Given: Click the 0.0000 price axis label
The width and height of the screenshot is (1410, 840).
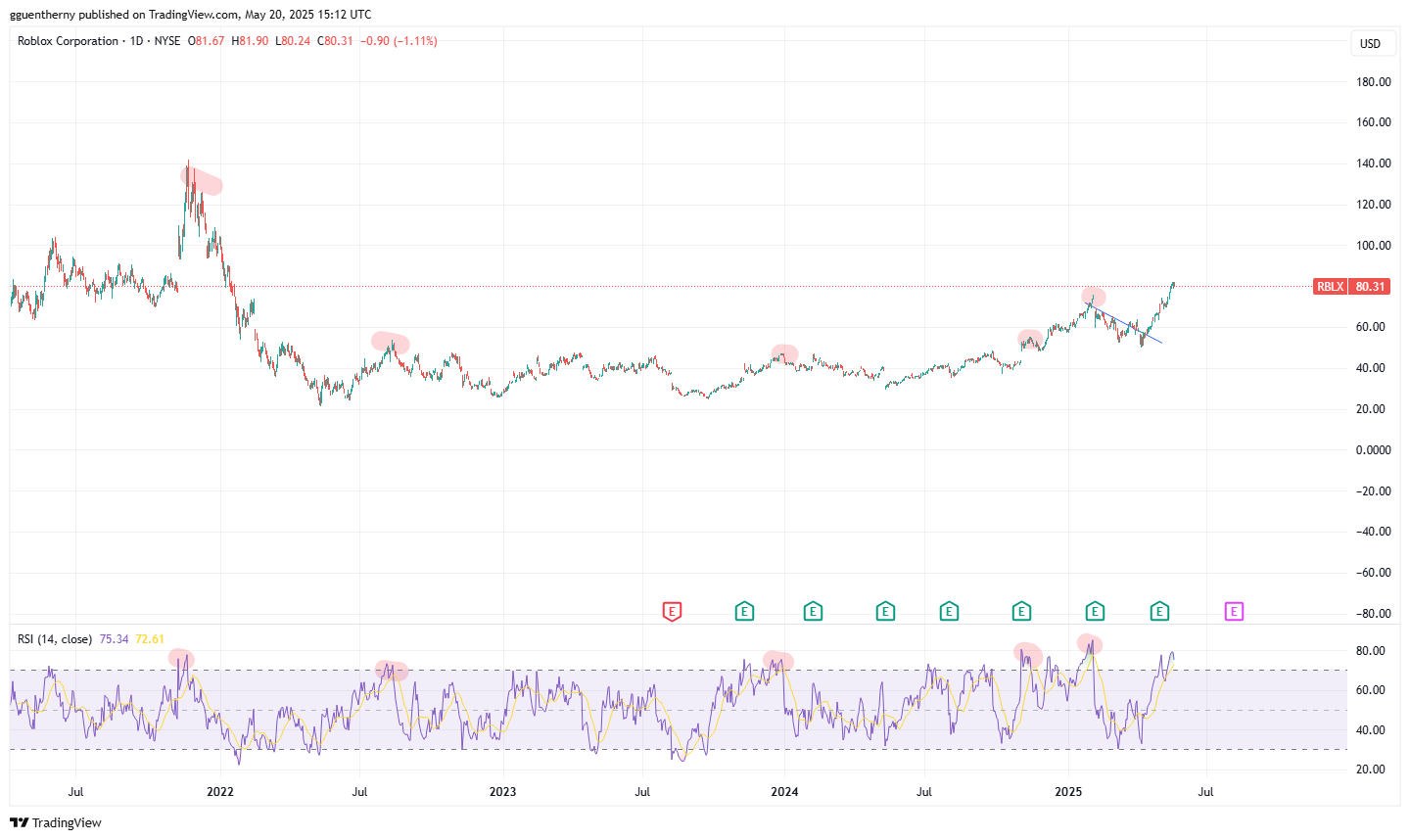Looking at the screenshot, I should 1374,450.
